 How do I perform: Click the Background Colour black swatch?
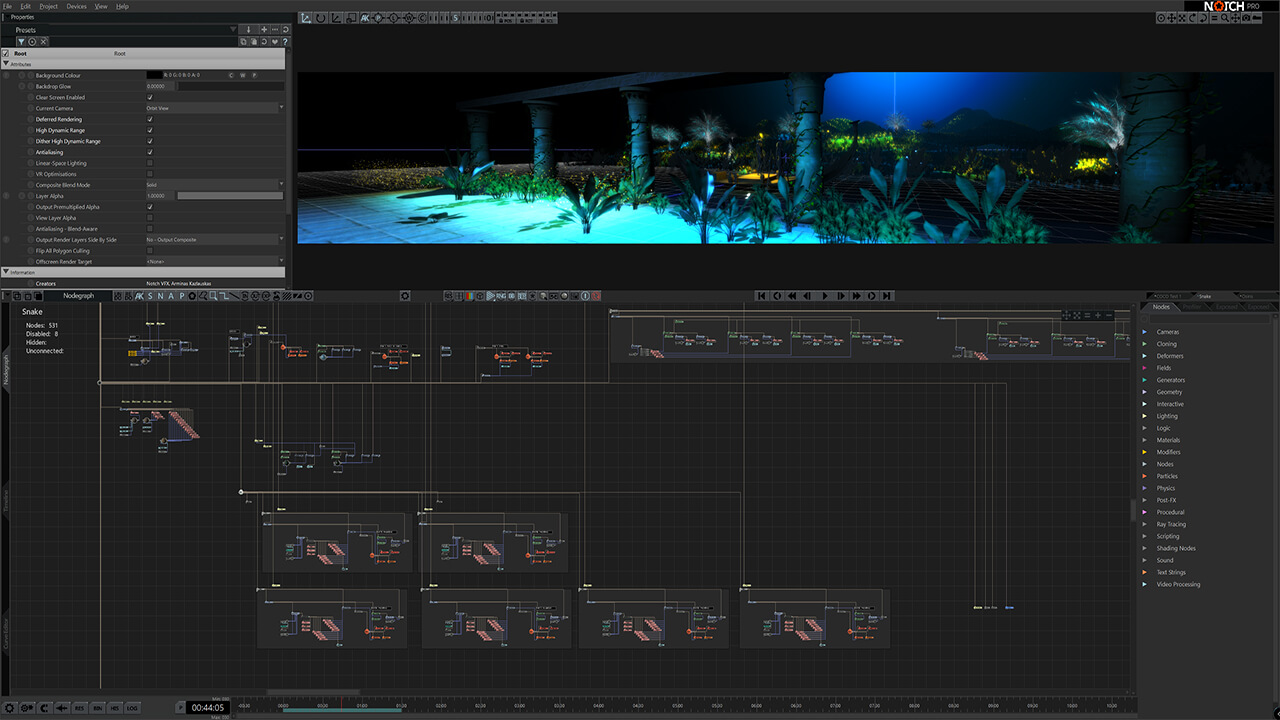154,75
